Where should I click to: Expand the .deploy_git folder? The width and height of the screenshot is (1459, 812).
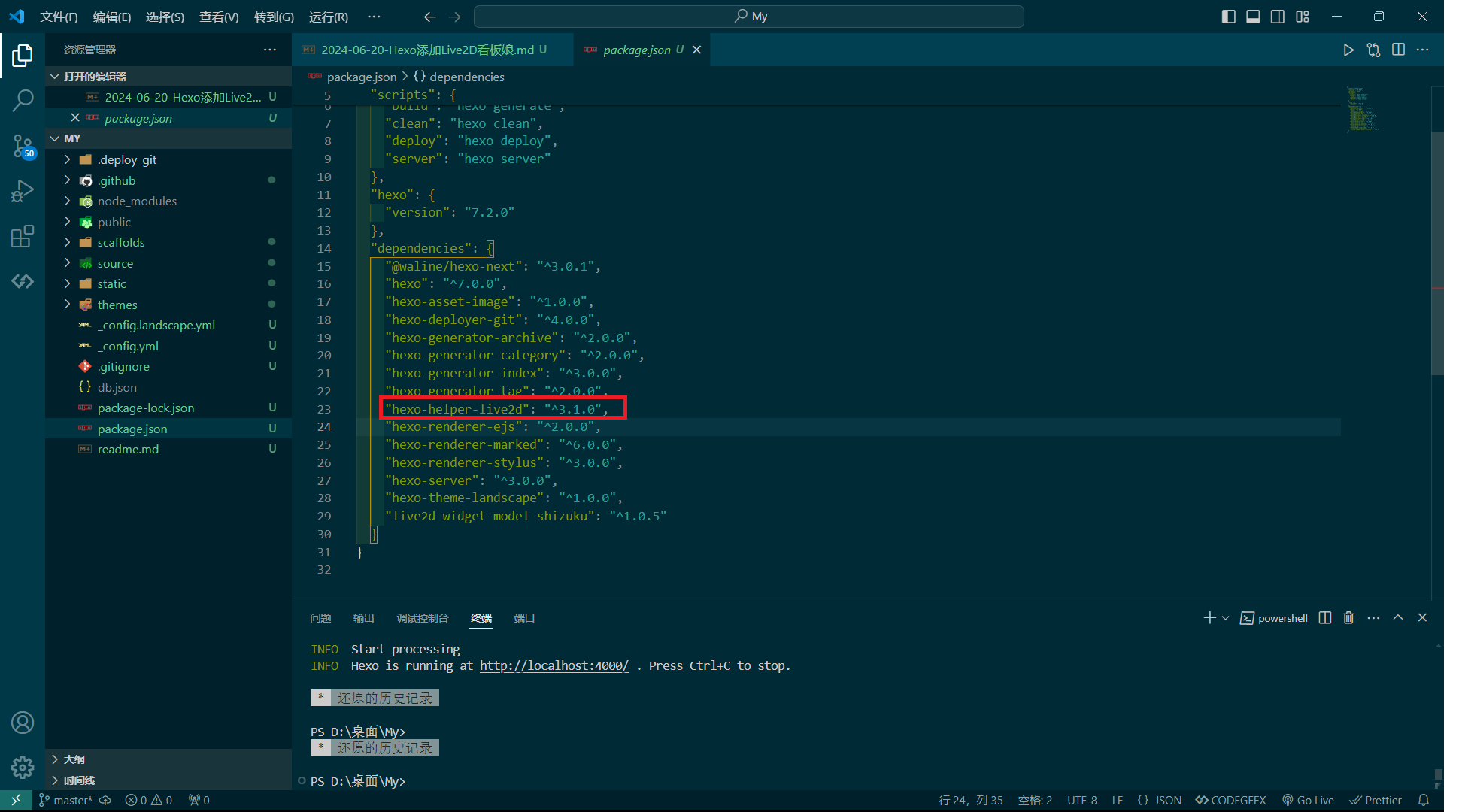[x=67, y=159]
